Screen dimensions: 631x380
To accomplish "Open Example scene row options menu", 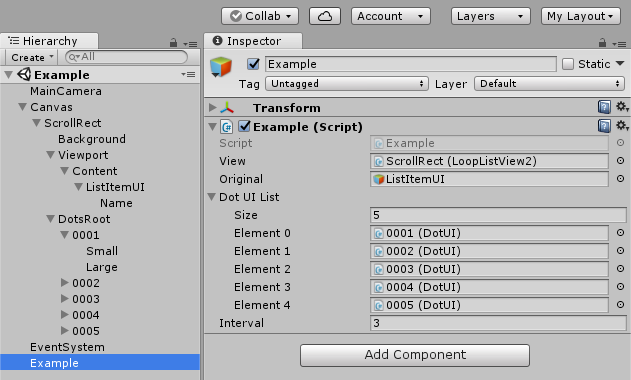I will pyautogui.click(x=188, y=74).
